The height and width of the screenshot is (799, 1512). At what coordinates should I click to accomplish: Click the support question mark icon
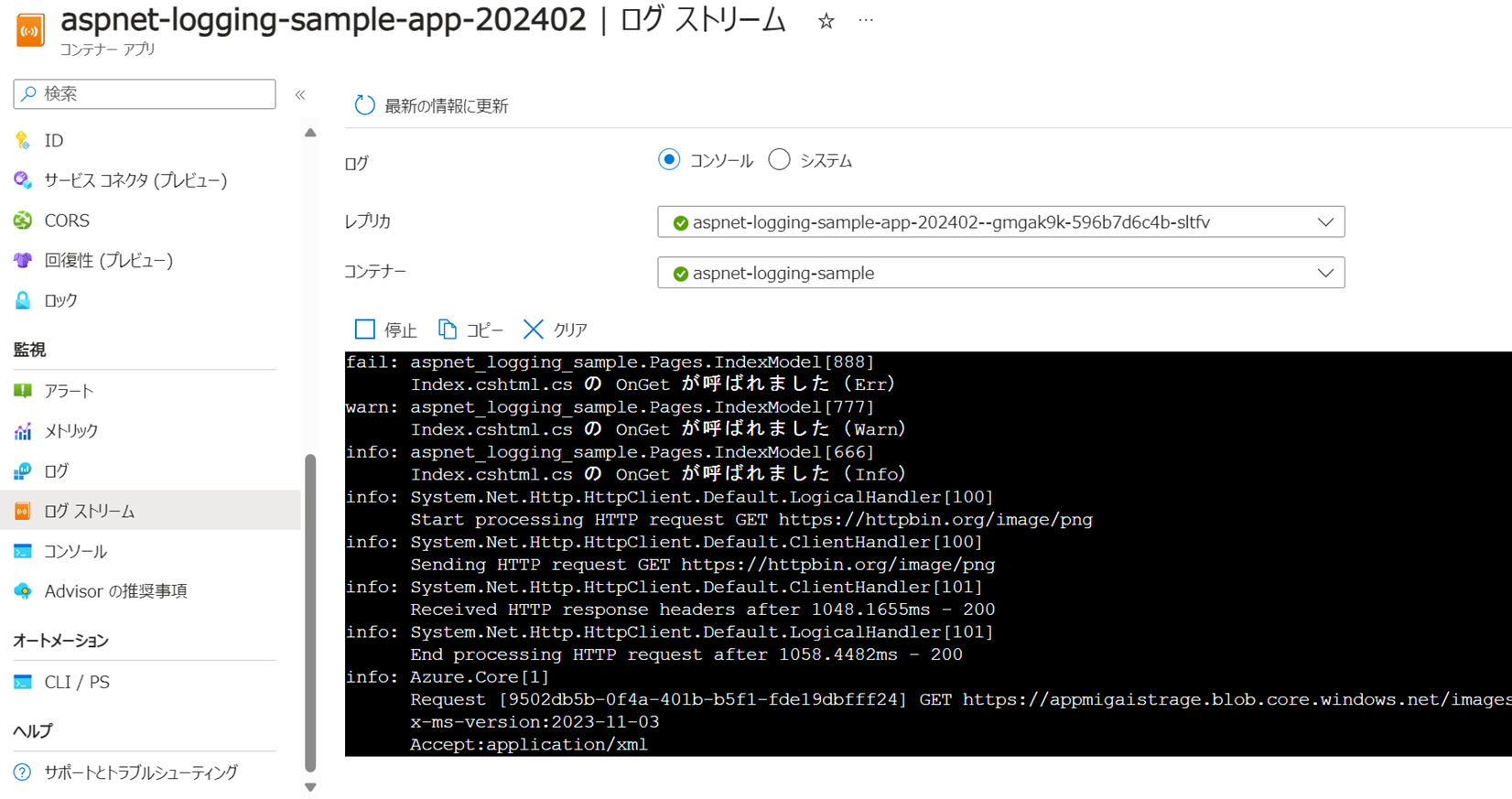pos(23,772)
